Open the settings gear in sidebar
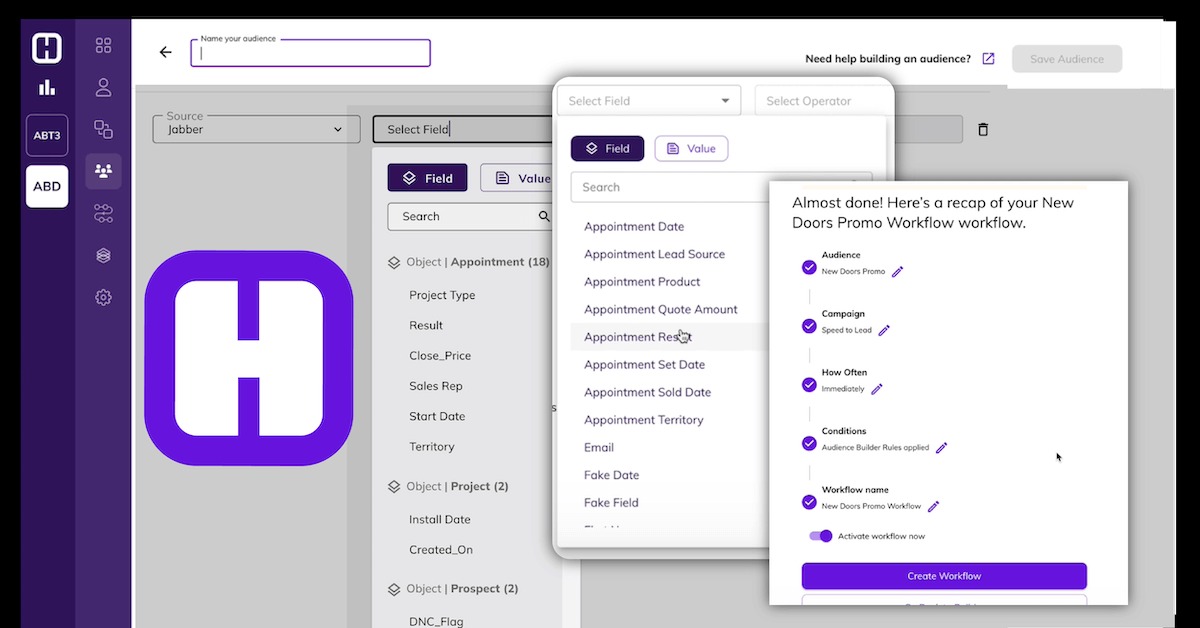This screenshot has width=1200, height=628. (x=103, y=297)
